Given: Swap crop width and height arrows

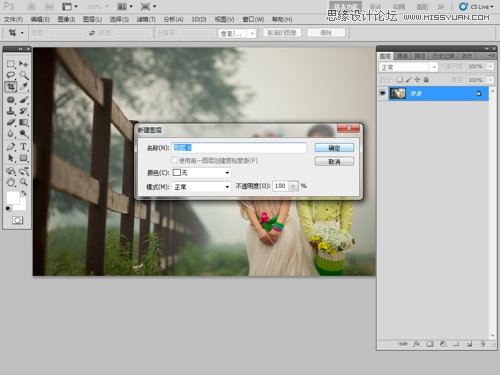Looking at the screenshot, I should click(x=92, y=33).
